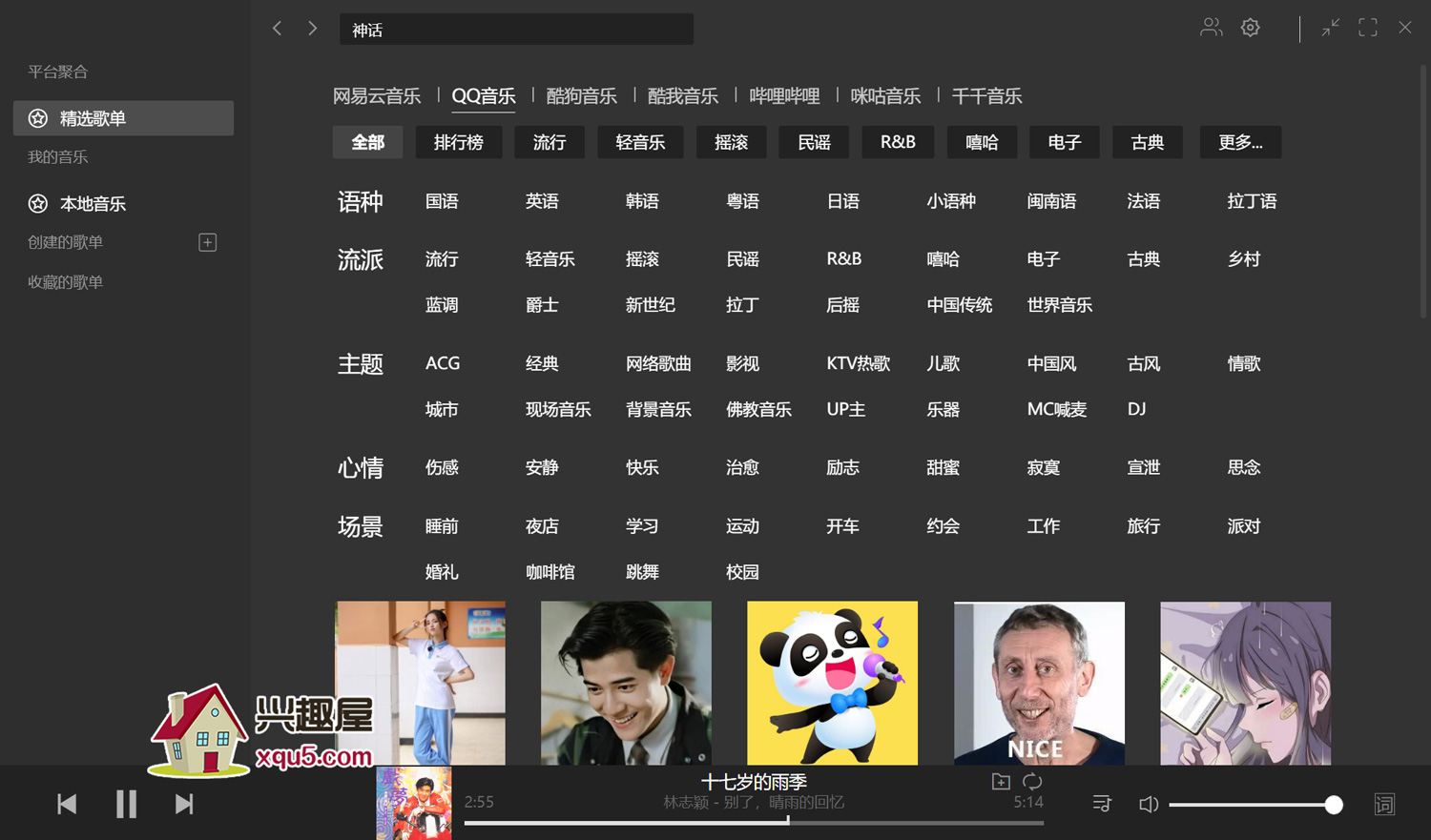1431x840 pixels.
Task: Open the anime girl playlist cover
Action: pos(1245,683)
